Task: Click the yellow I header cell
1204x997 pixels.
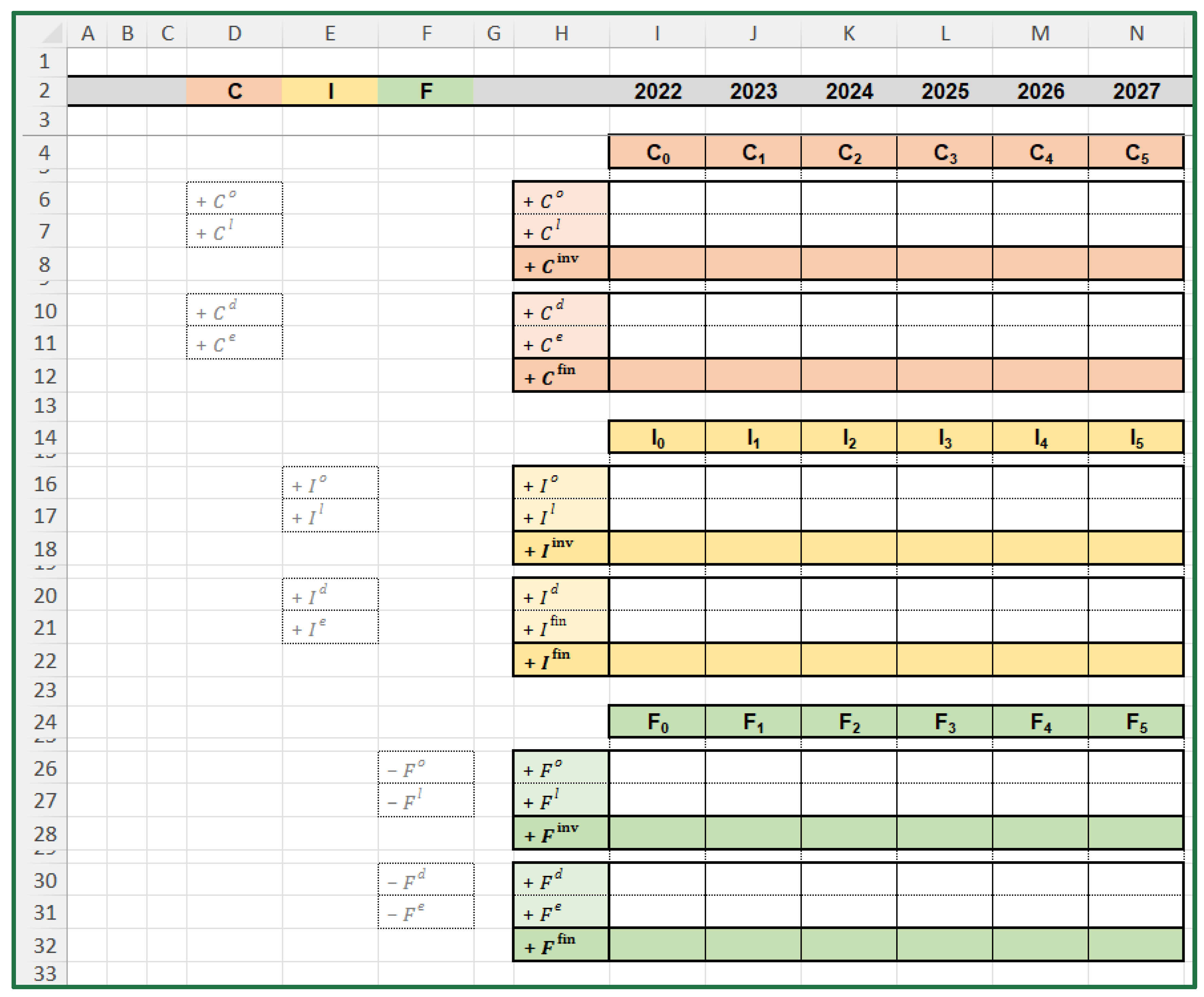Action: (330, 91)
